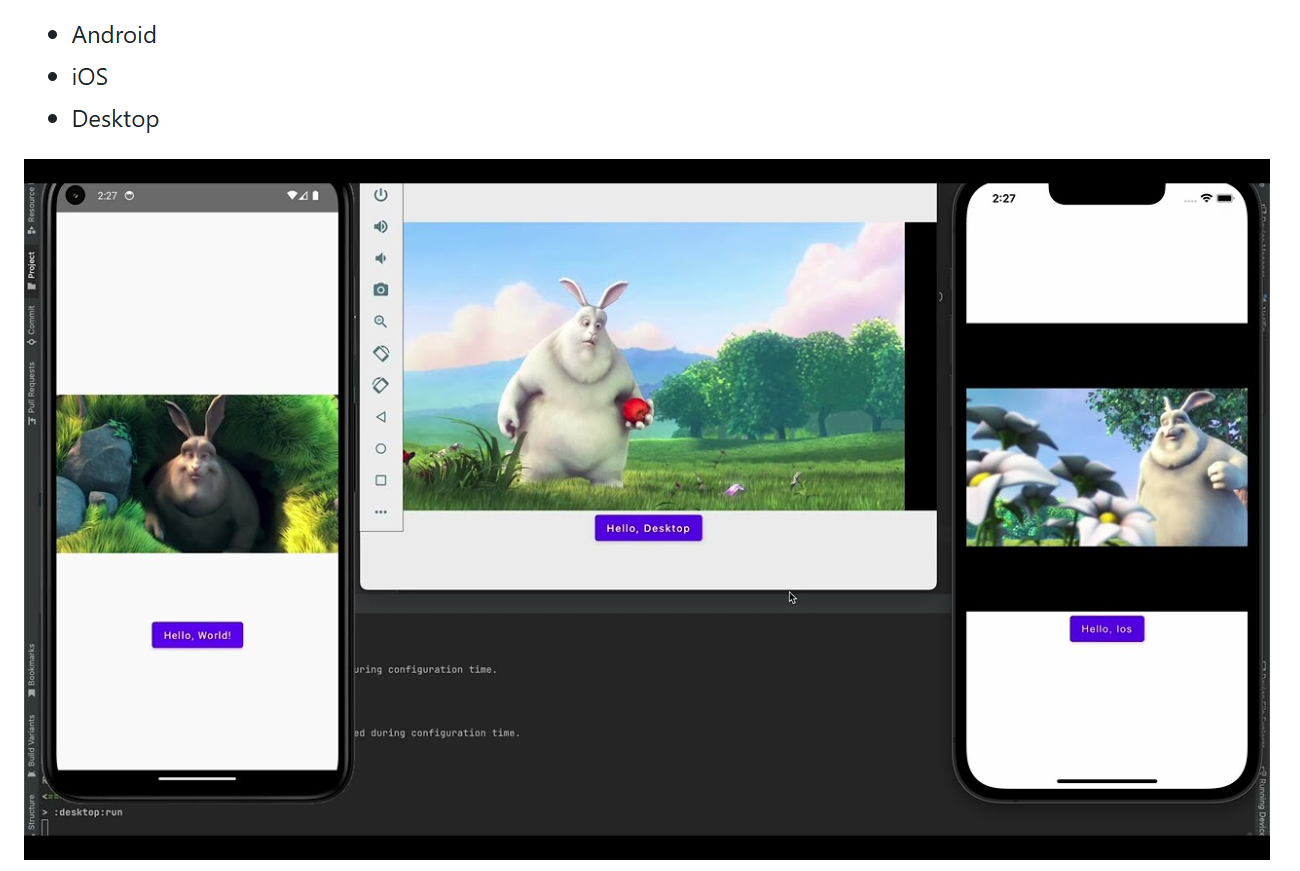Switch to the Commit tab

pyautogui.click(x=31, y=326)
